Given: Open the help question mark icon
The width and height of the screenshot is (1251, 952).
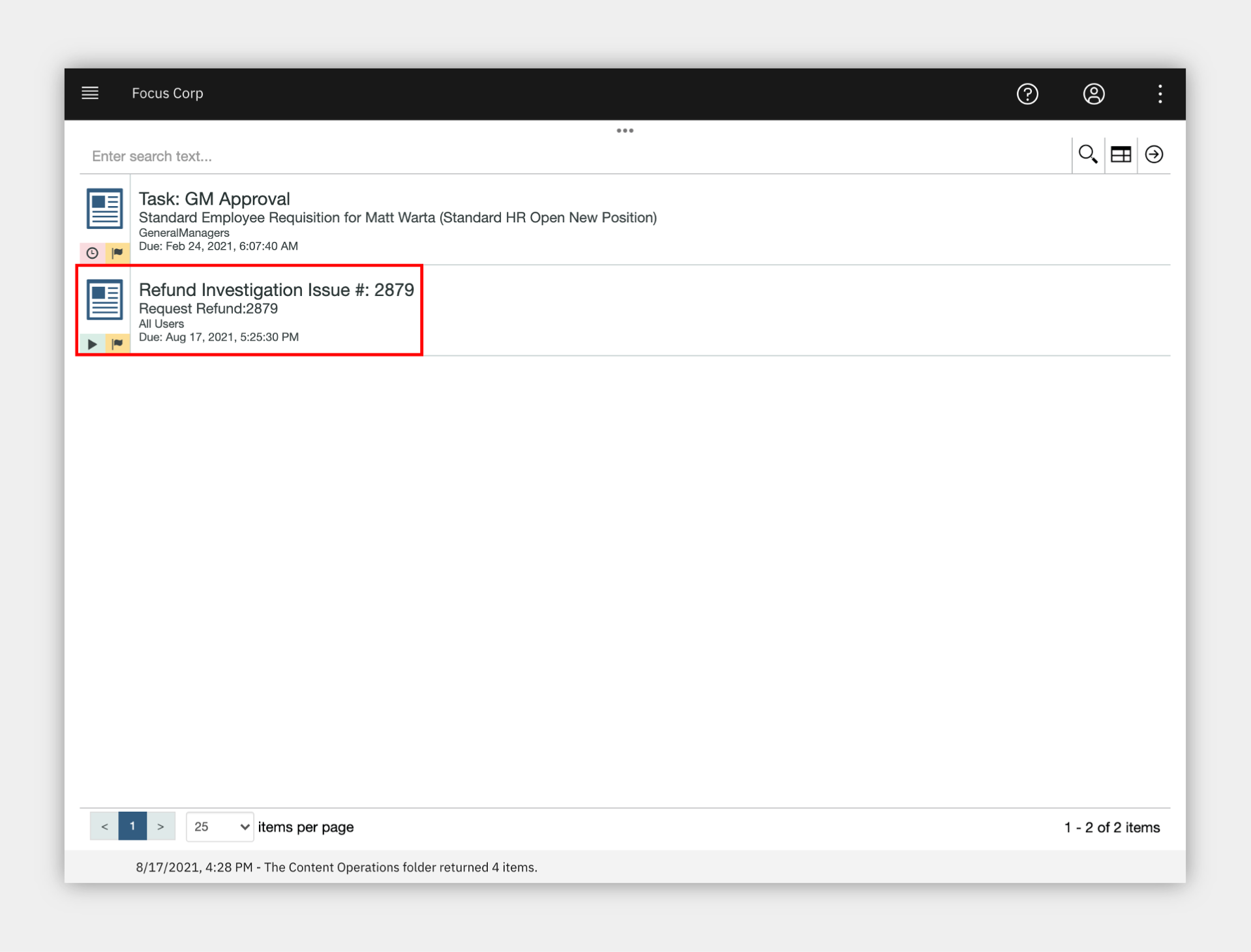Looking at the screenshot, I should (1027, 94).
